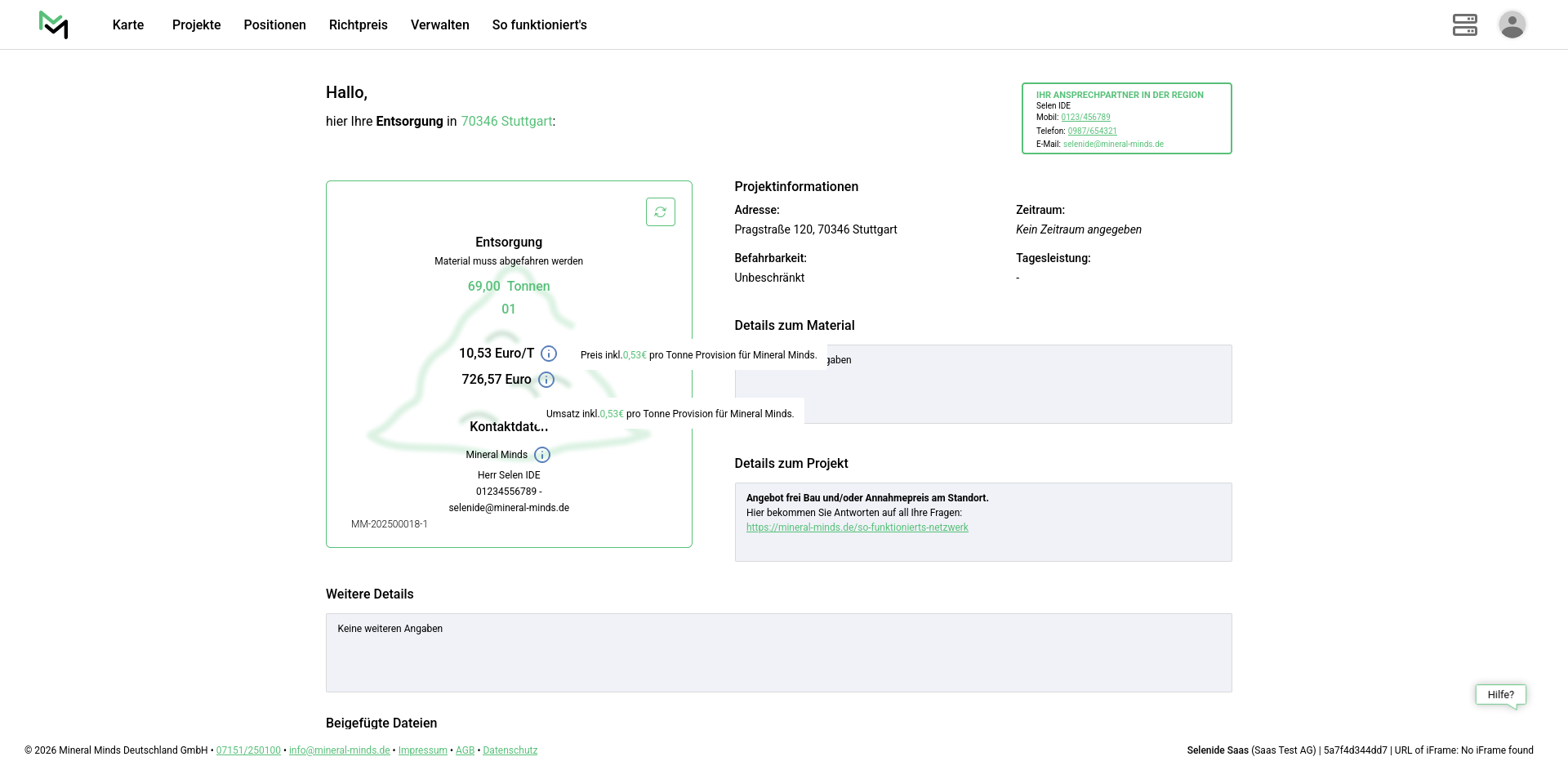Open the so-funktionierts-netzwerk URL link
Screen dimensions: 1568x770
[857, 527]
